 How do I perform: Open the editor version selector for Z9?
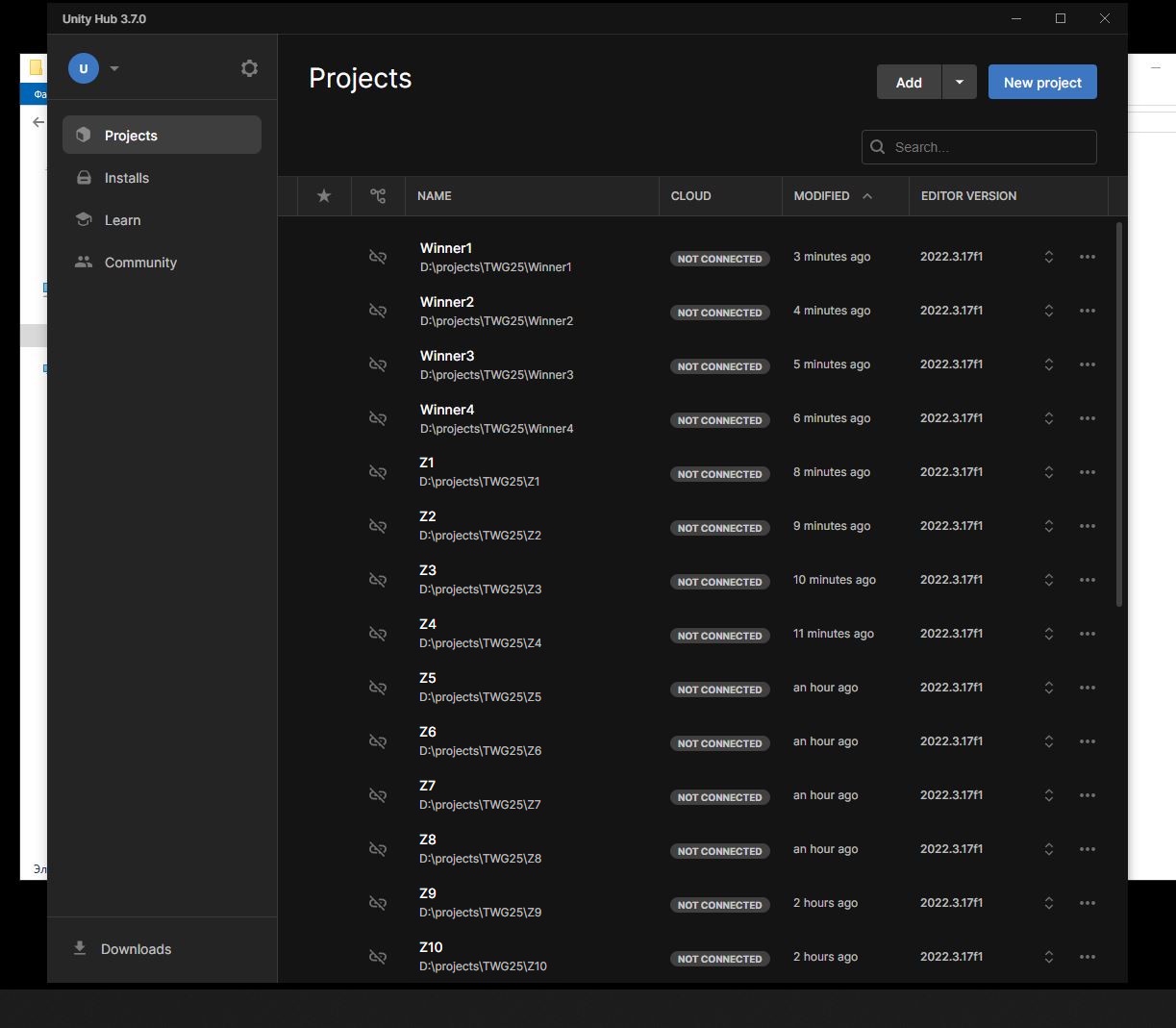click(x=1049, y=903)
